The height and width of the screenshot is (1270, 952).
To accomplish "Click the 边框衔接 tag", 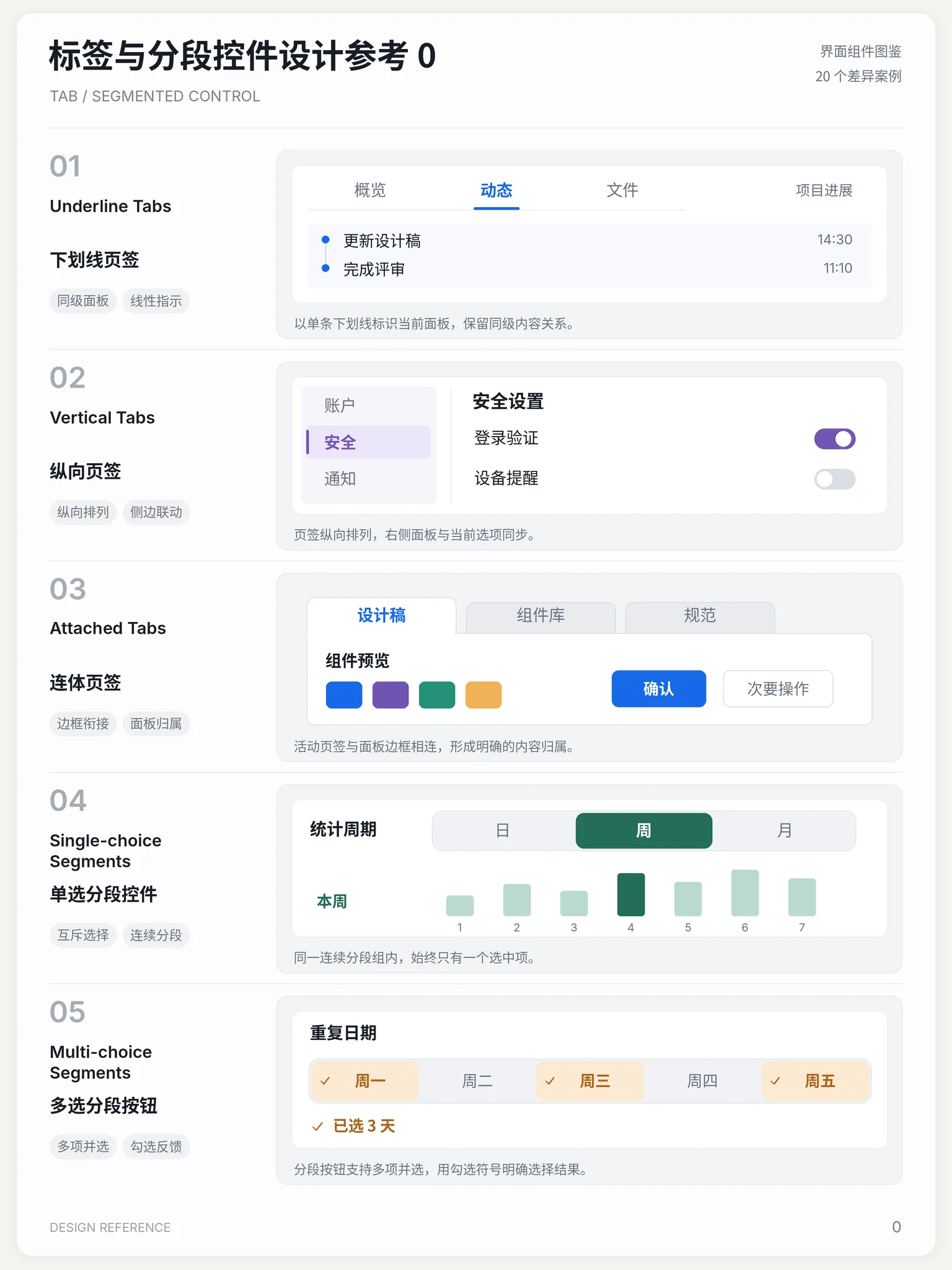I will point(83,724).
